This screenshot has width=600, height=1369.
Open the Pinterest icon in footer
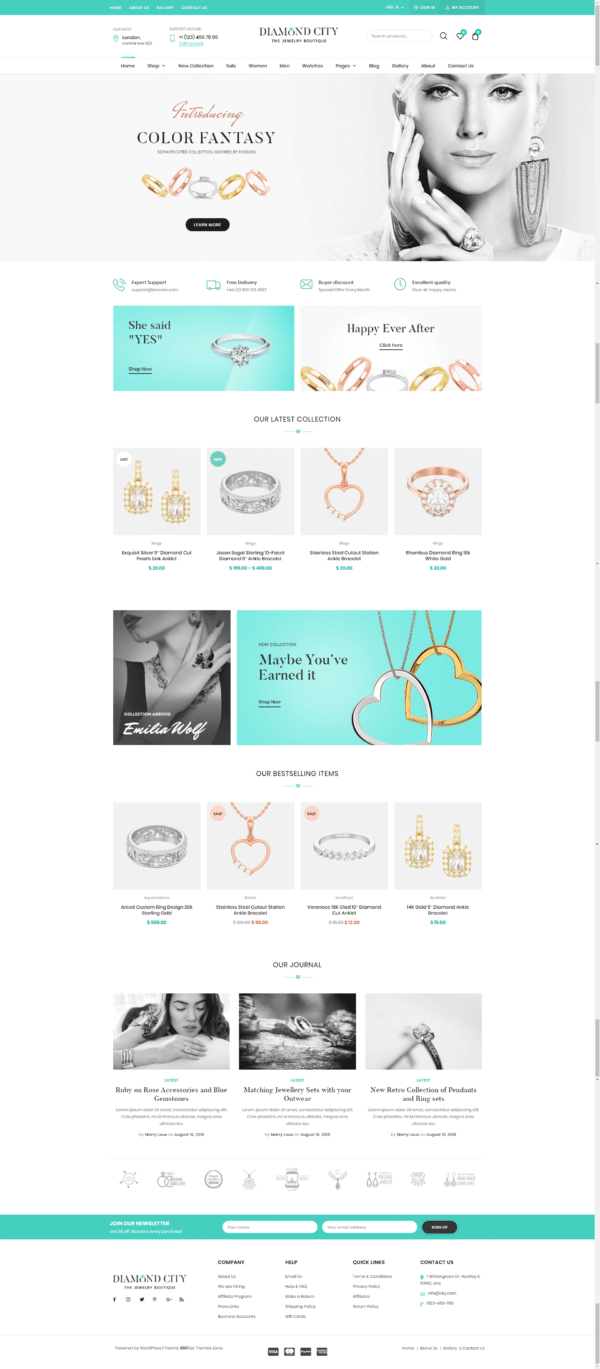click(x=155, y=1299)
